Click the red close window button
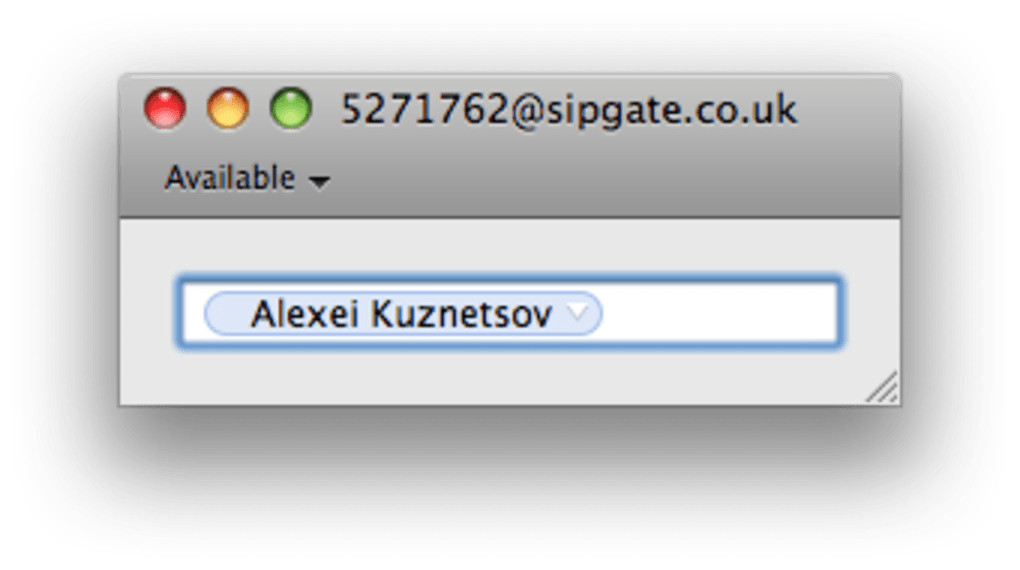The height and width of the screenshot is (570, 1020). pos(165,108)
